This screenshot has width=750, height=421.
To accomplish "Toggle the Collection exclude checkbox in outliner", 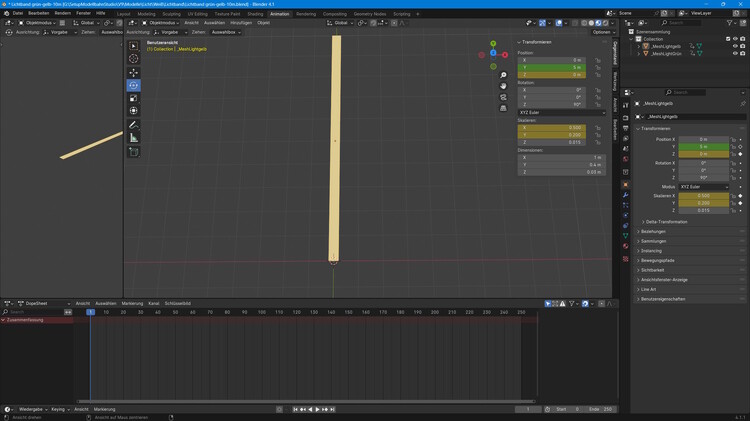I will [x=728, y=39].
